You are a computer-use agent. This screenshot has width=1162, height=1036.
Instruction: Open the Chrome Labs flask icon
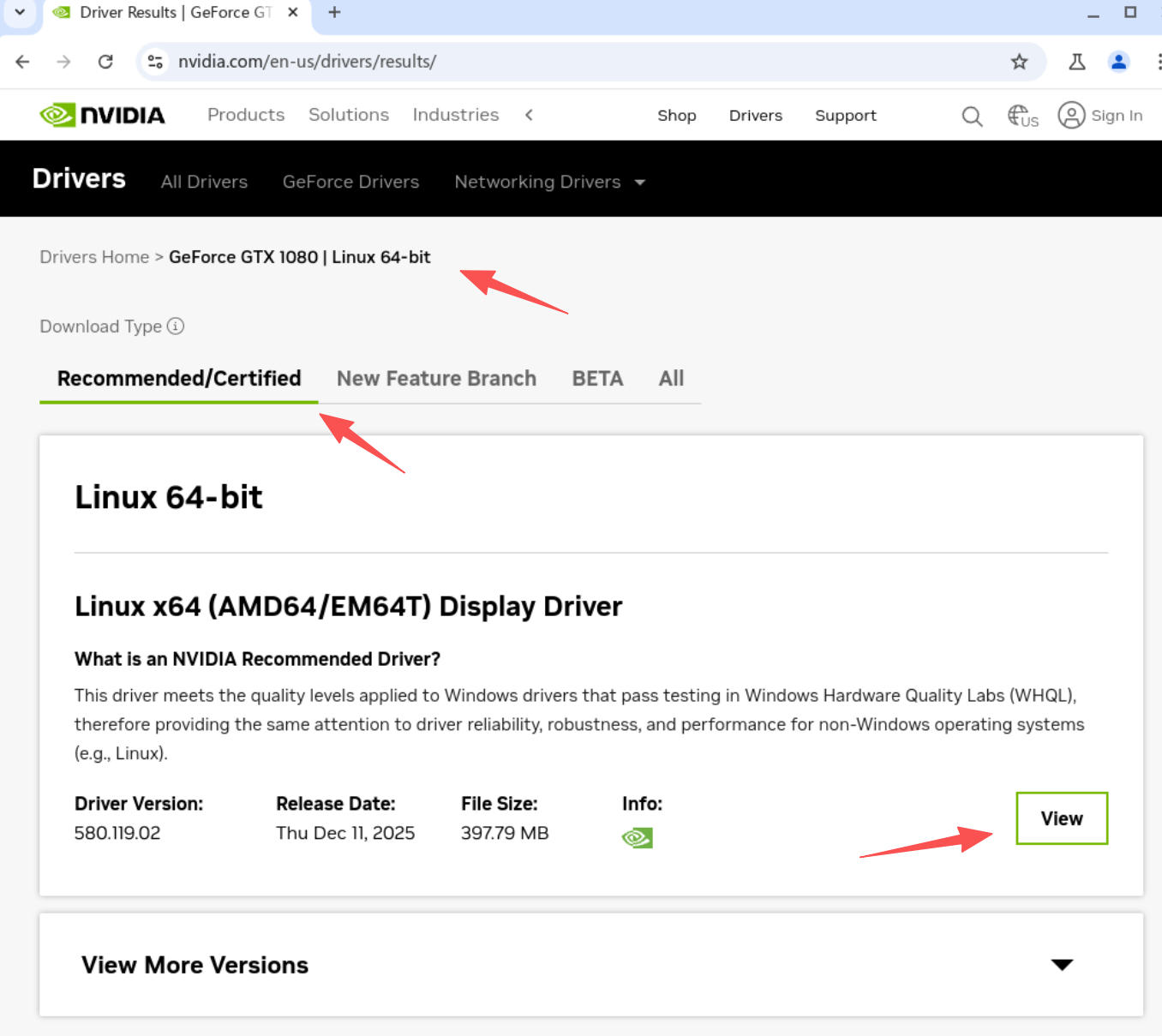point(1077,62)
